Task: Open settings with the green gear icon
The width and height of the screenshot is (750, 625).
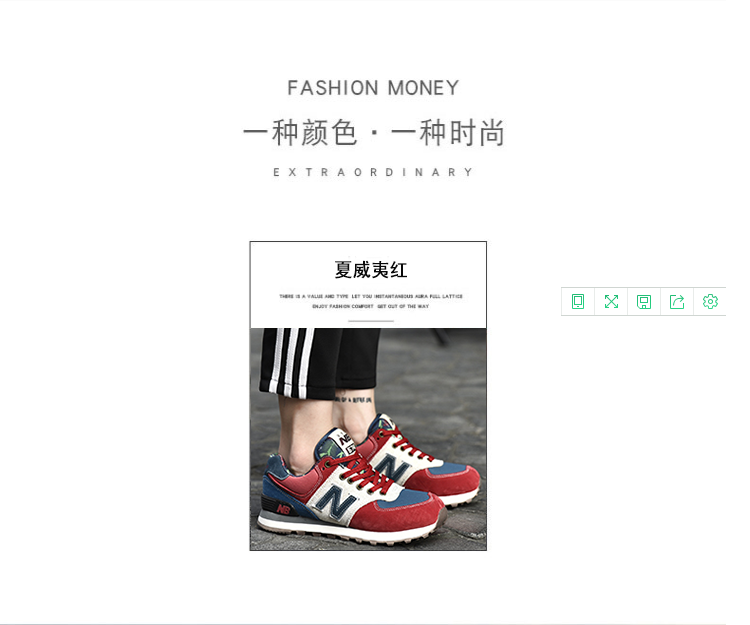Action: click(710, 302)
